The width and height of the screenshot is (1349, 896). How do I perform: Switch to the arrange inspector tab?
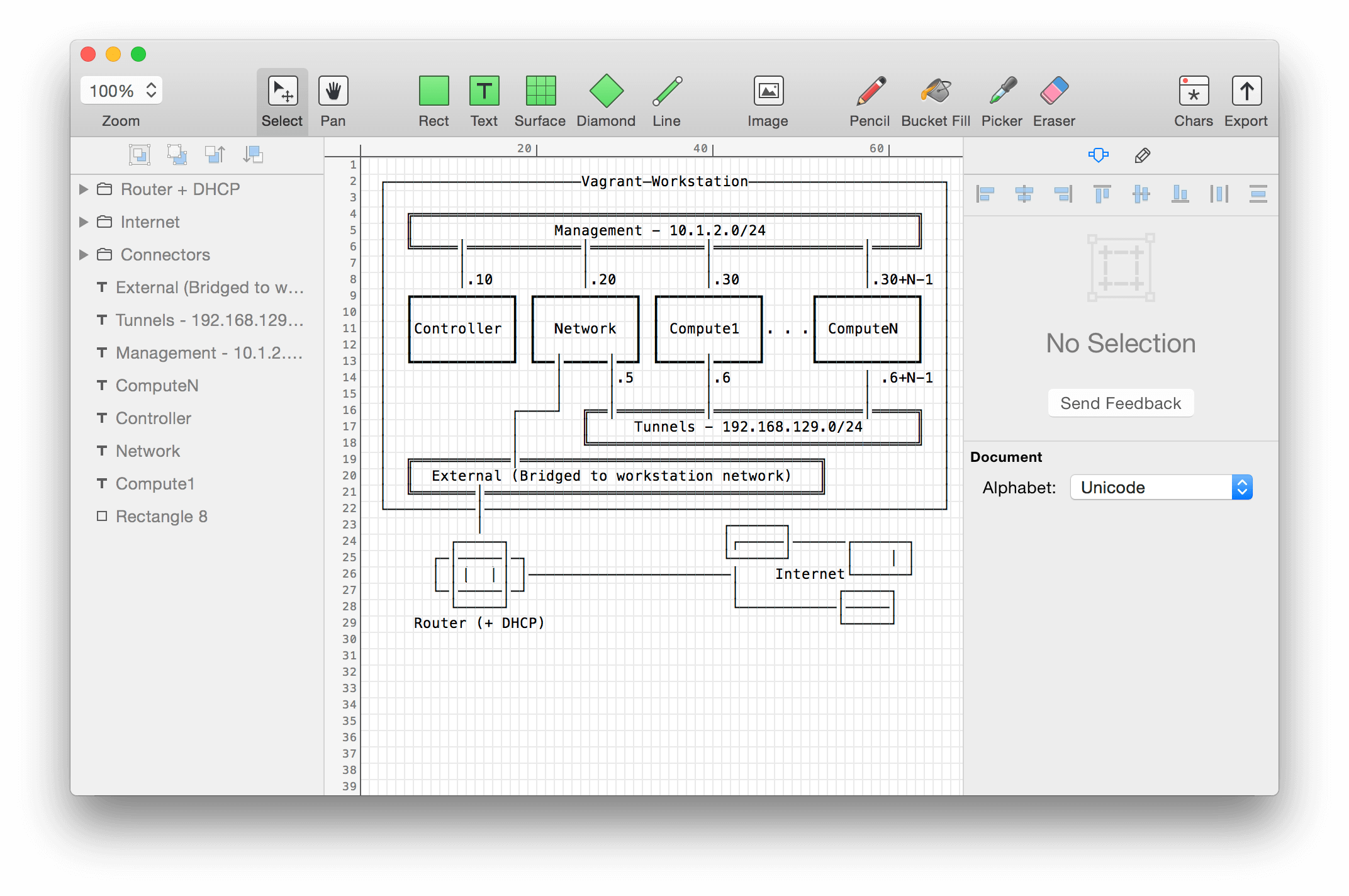(x=1098, y=155)
